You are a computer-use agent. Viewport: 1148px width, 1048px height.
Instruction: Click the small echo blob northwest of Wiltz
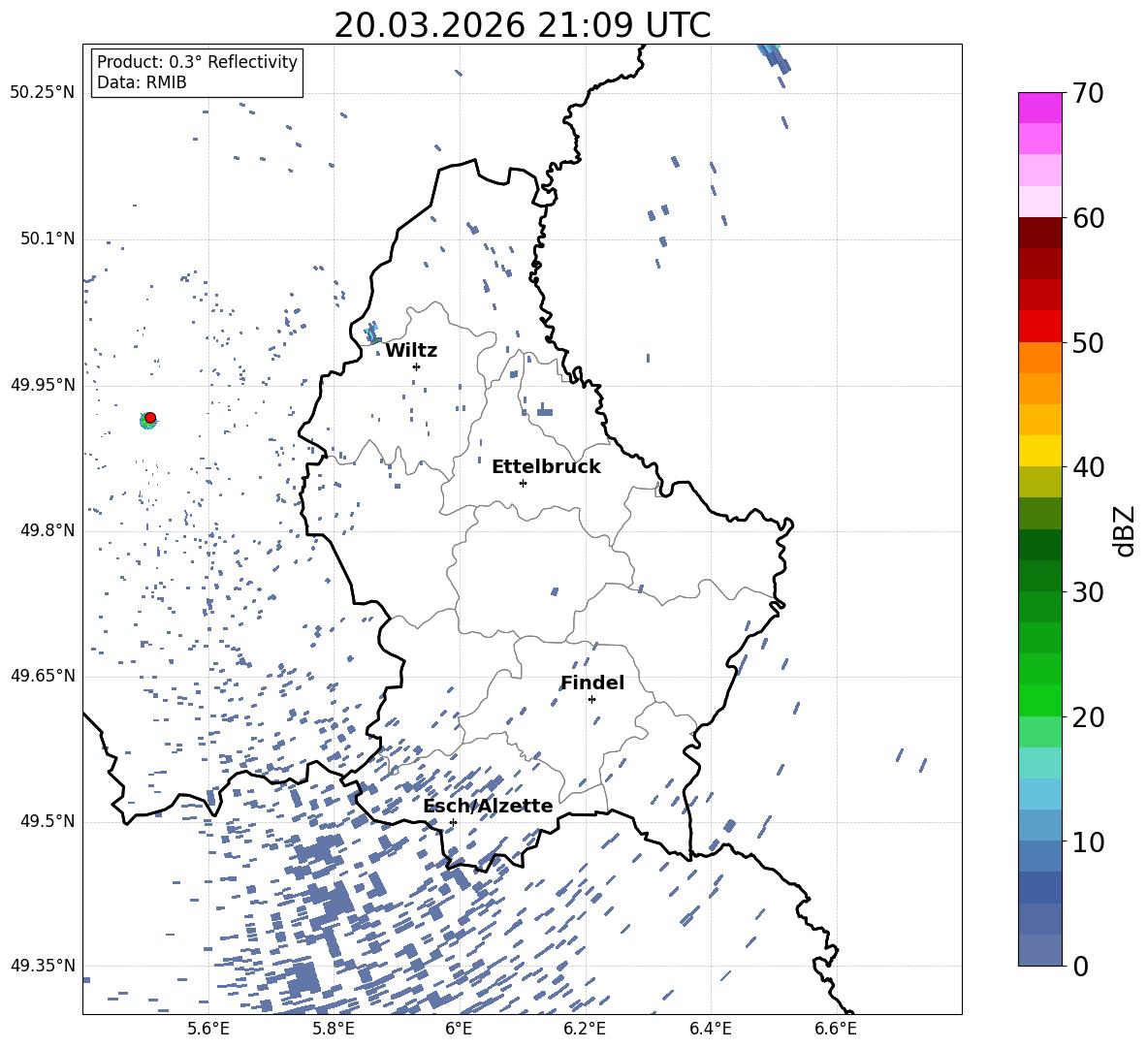click(x=372, y=333)
